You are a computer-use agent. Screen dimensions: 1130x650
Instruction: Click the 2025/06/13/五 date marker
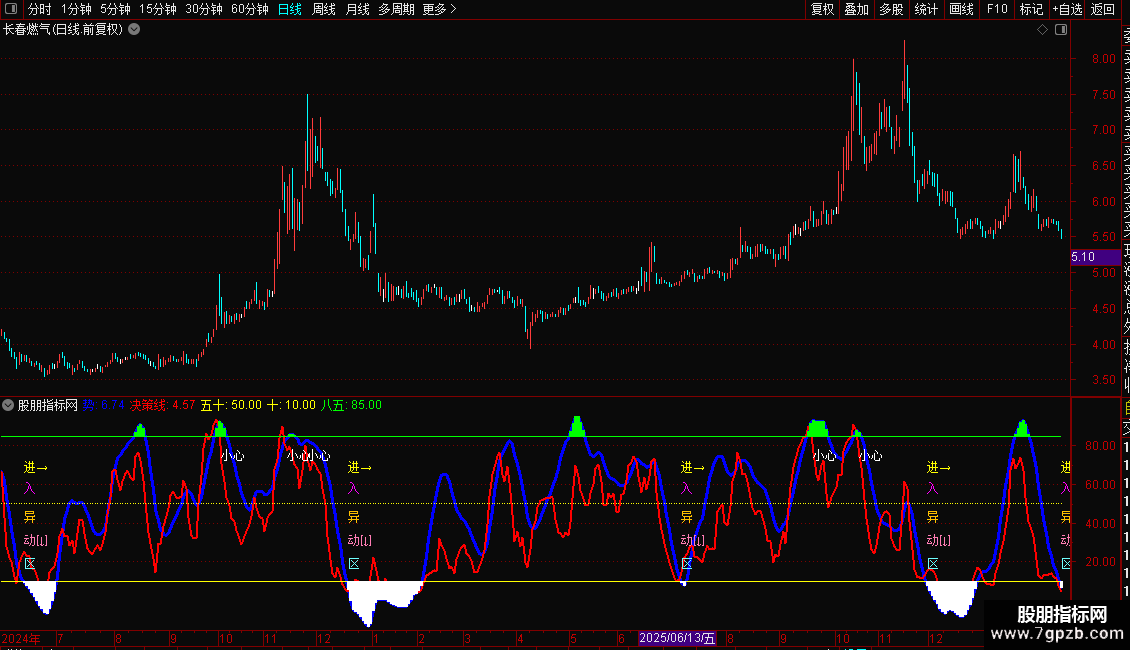point(677,638)
